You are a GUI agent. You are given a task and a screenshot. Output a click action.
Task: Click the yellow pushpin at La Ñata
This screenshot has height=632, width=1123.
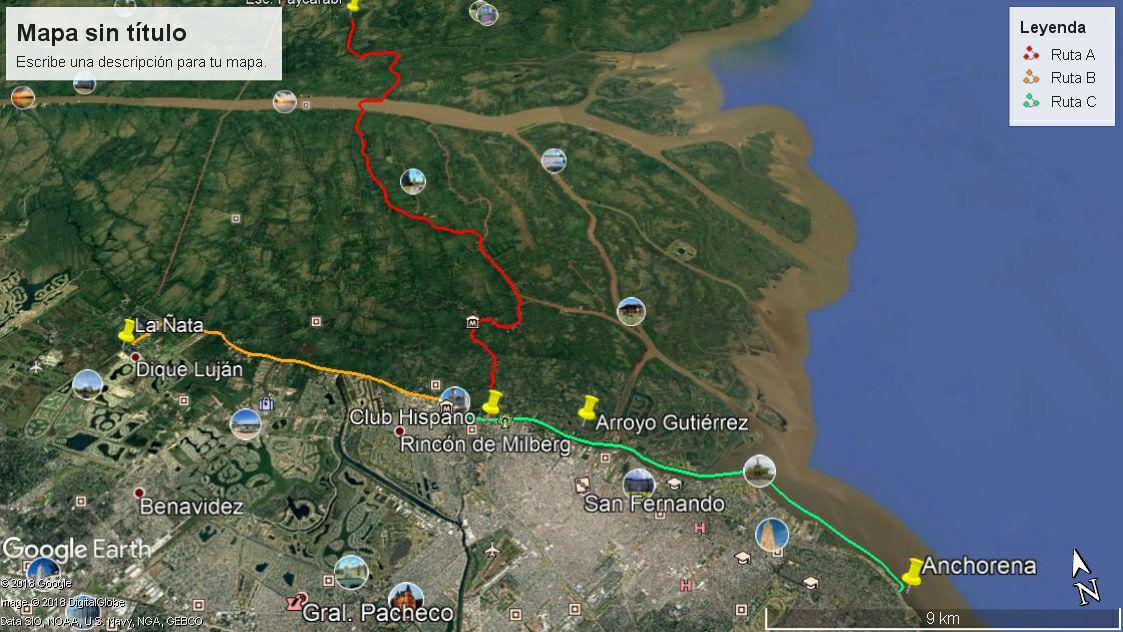127,332
